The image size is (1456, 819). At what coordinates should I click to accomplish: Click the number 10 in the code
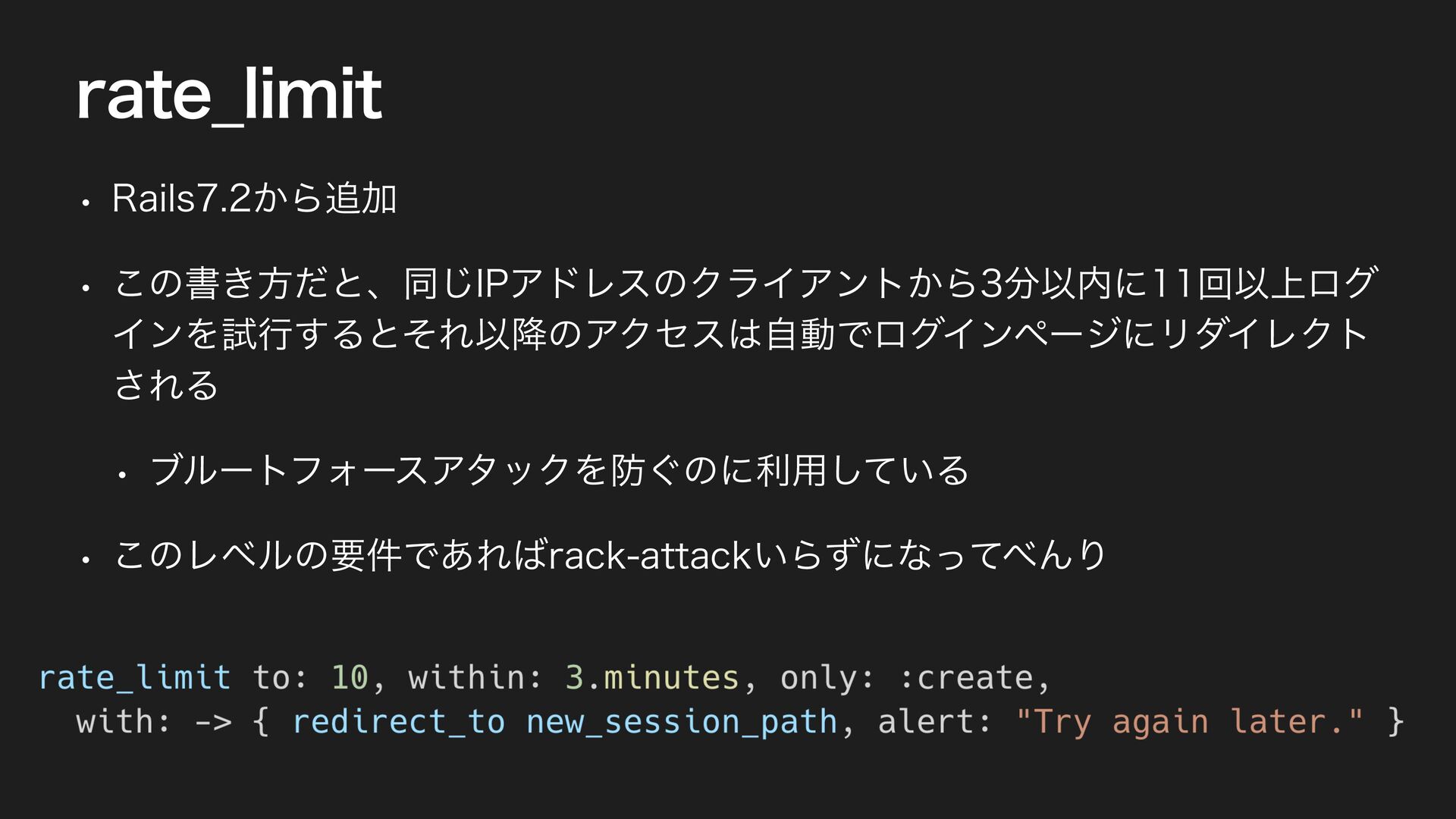[x=350, y=677]
